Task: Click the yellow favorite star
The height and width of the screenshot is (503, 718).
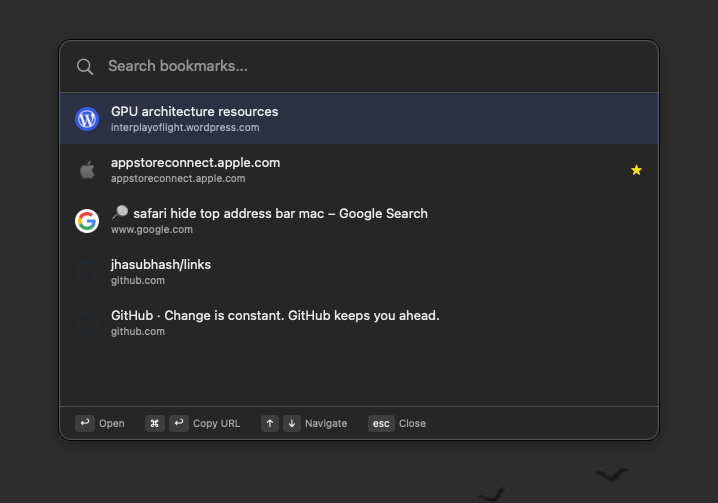Action: click(636, 170)
